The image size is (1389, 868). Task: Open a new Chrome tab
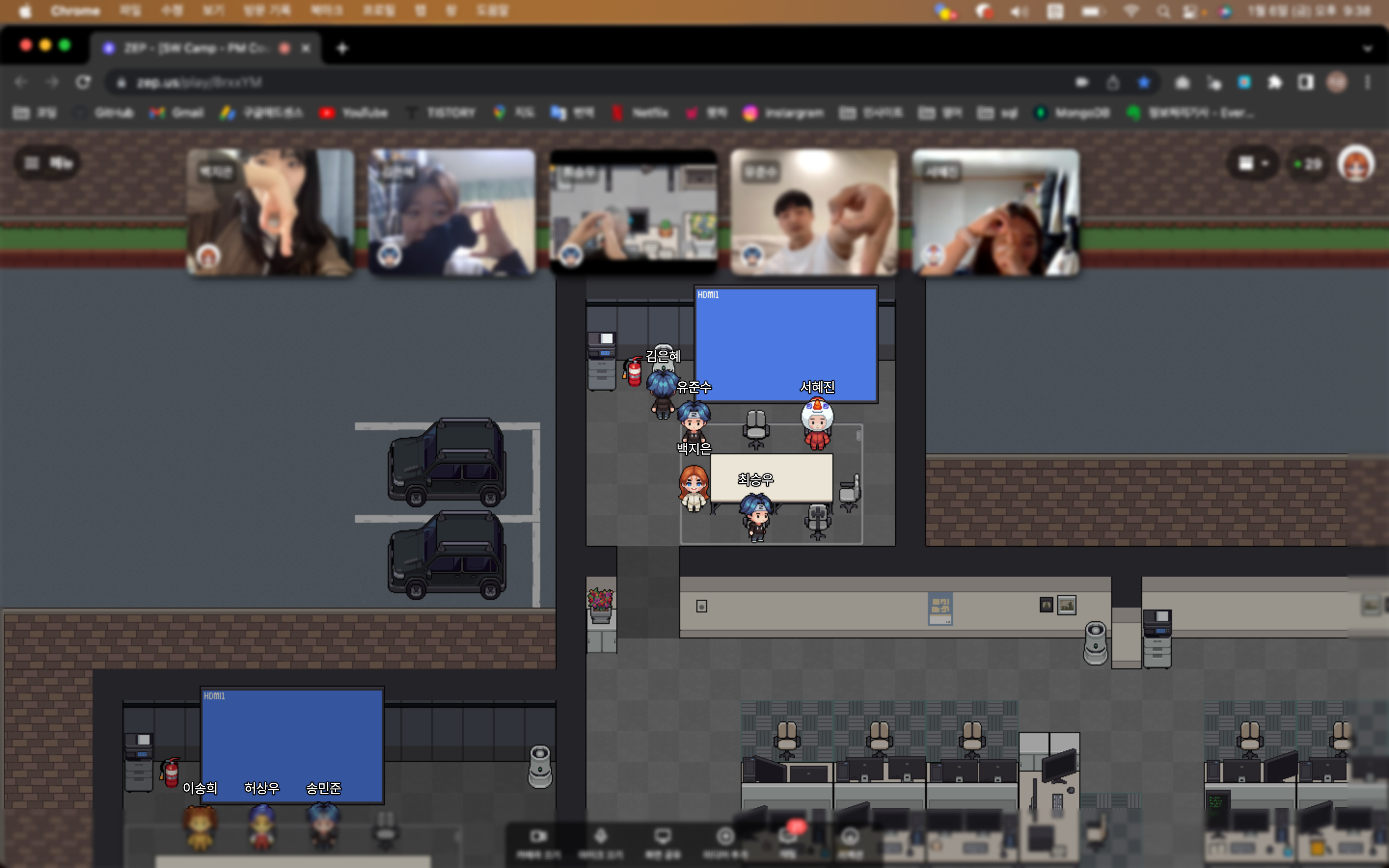coord(342,49)
